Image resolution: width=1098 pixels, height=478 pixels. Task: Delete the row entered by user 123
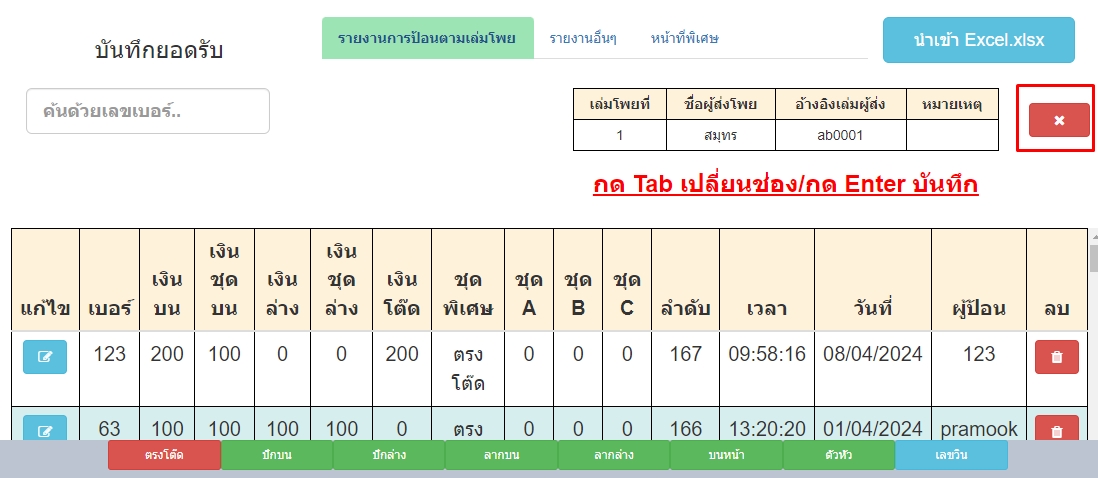[1056, 356]
